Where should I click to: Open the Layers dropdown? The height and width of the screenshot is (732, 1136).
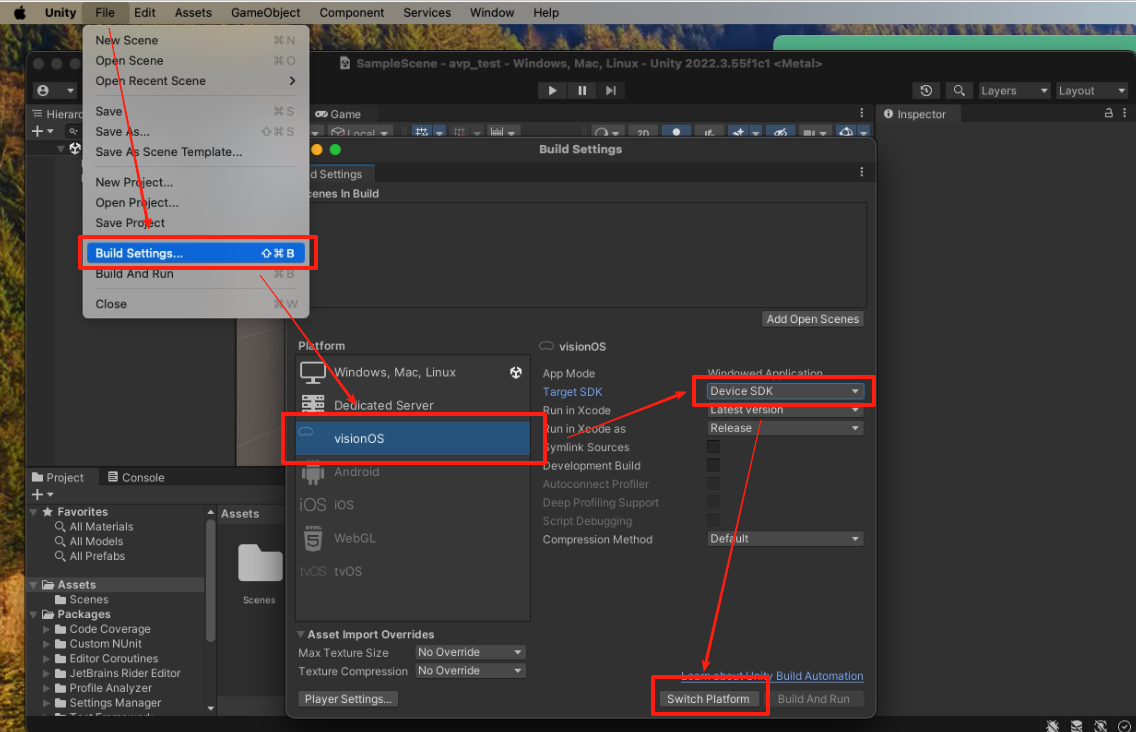click(1014, 91)
